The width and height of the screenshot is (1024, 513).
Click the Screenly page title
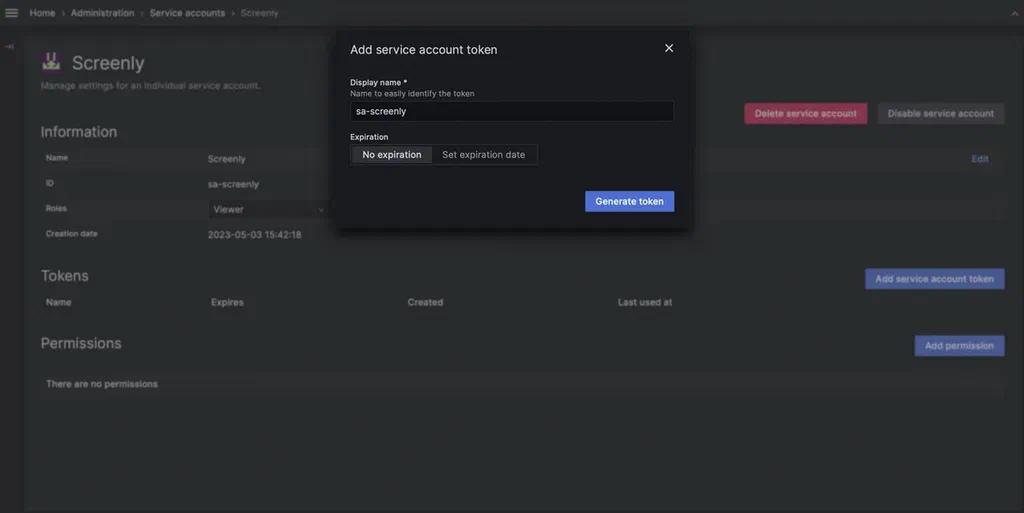coord(108,63)
